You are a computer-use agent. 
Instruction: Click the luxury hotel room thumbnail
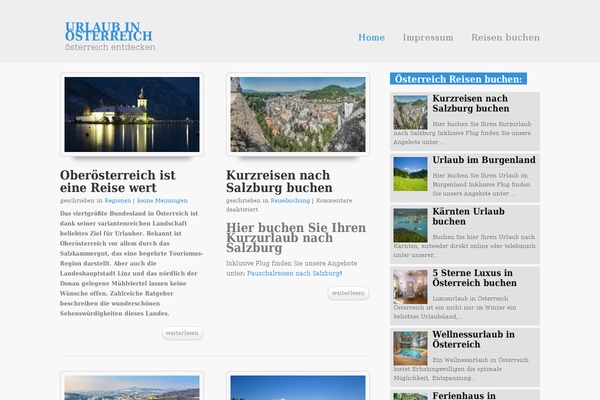[410, 287]
